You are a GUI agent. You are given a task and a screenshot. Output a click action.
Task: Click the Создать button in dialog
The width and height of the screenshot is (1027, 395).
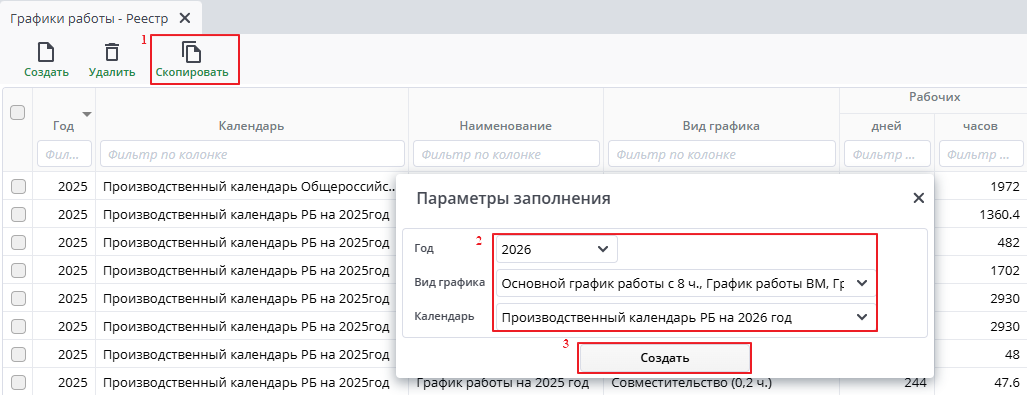pyautogui.click(x=664, y=358)
